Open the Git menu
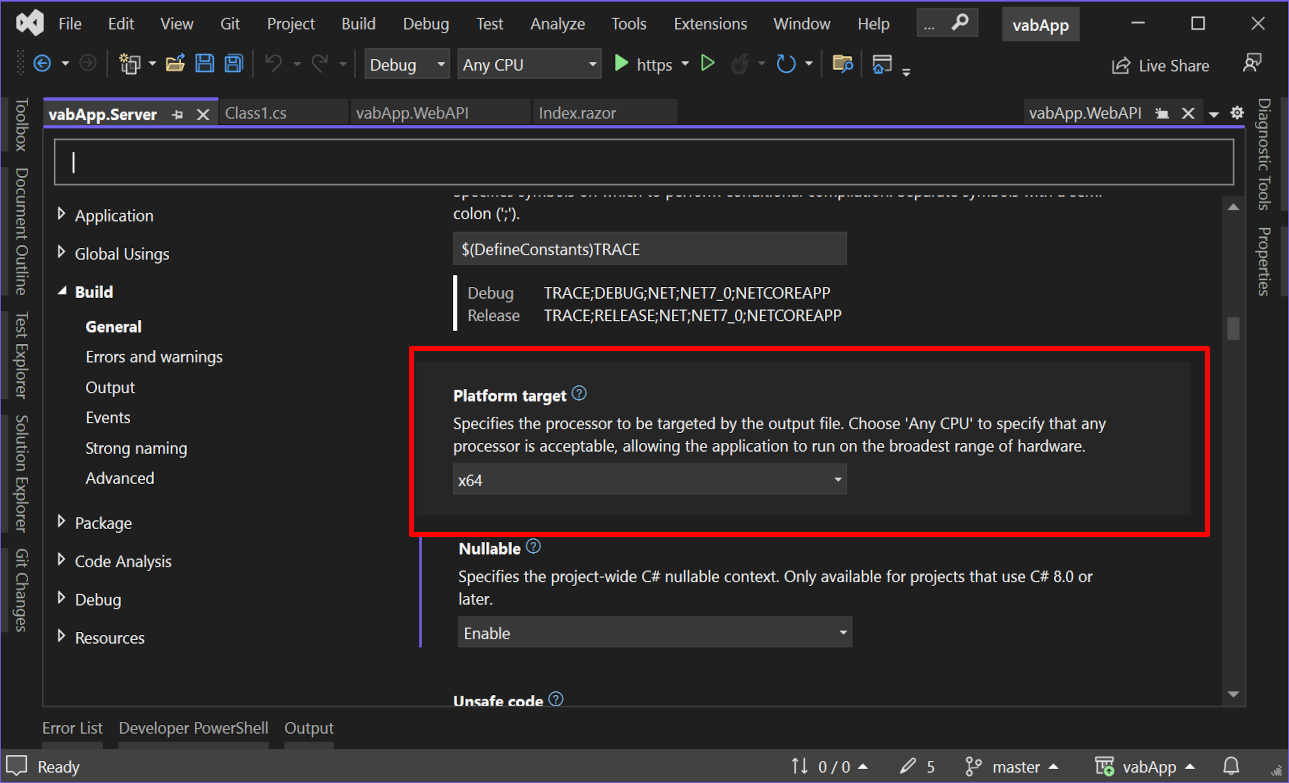 coord(230,24)
